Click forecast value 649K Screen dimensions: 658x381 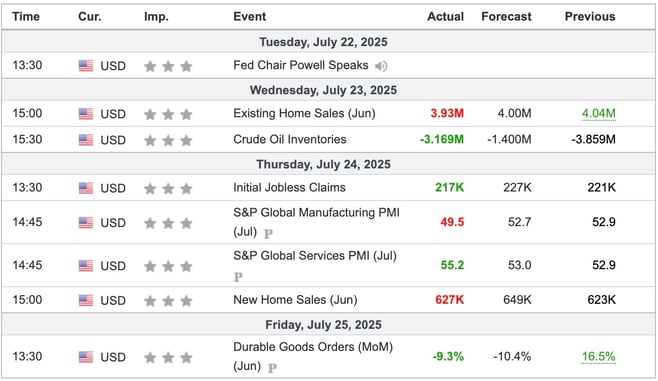tap(517, 300)
